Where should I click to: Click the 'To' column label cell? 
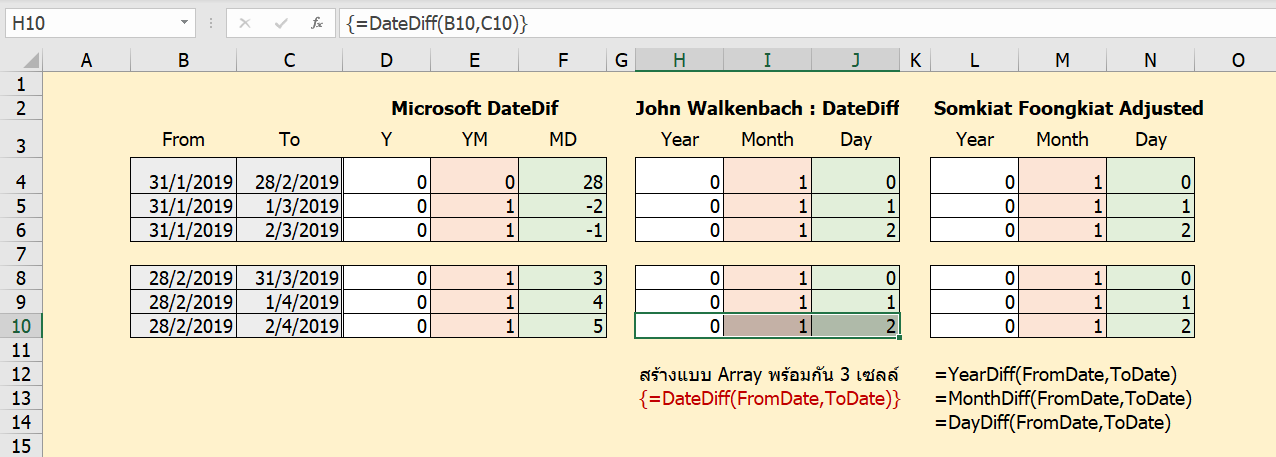[289, 139]
